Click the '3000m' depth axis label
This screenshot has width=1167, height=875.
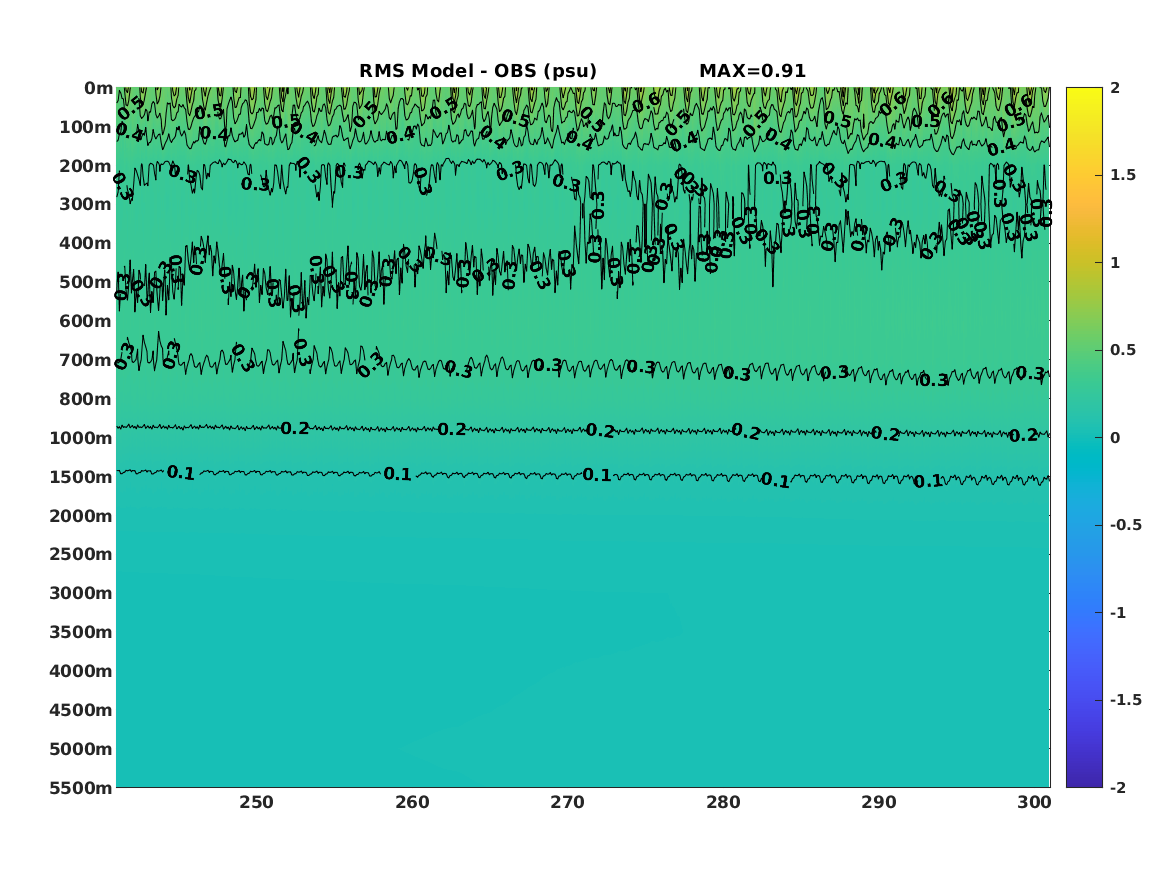(x=81, y=594)
